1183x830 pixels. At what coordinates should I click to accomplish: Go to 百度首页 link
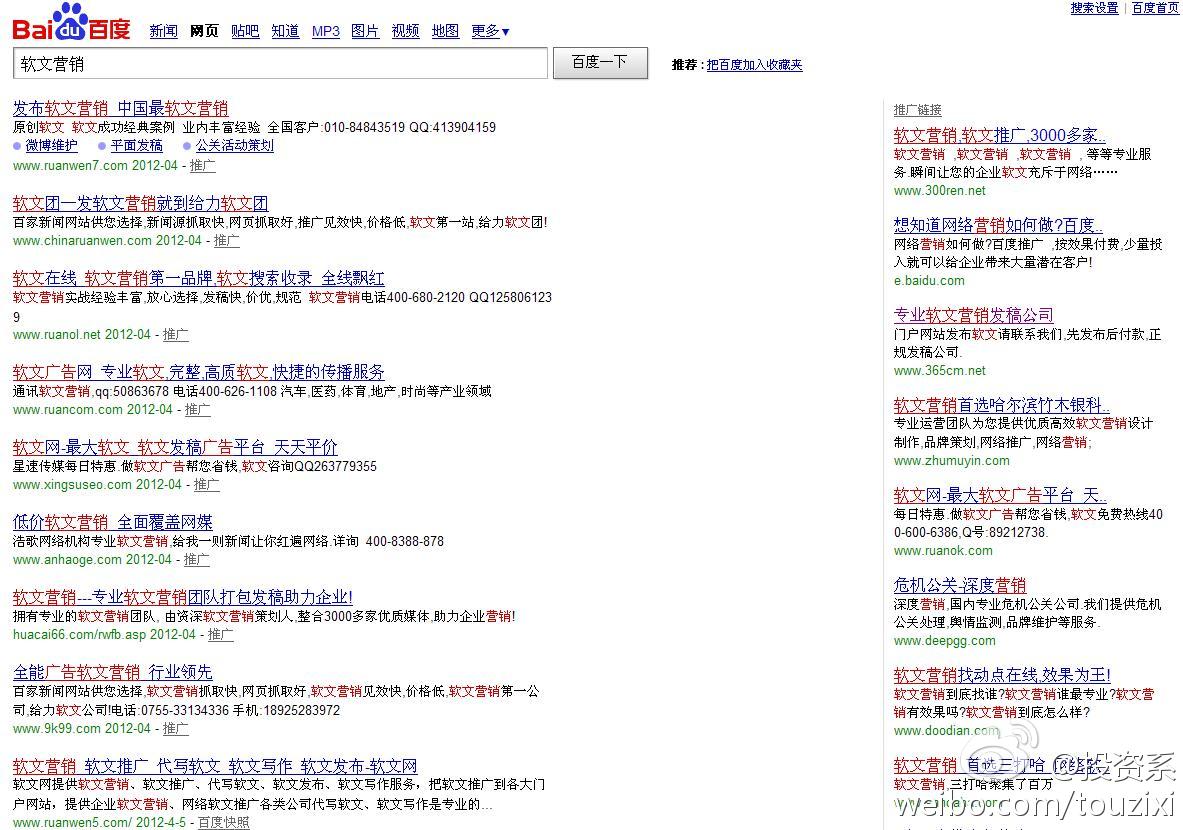[x=1155, y=8]
